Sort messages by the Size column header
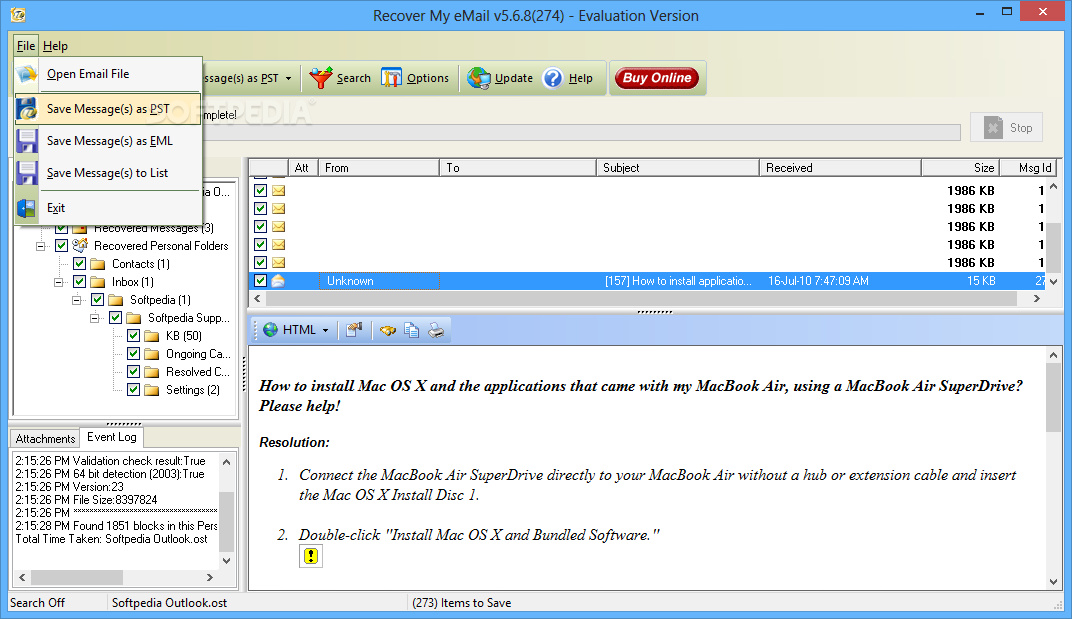The image size is (1072, 619). pos(961,168)
